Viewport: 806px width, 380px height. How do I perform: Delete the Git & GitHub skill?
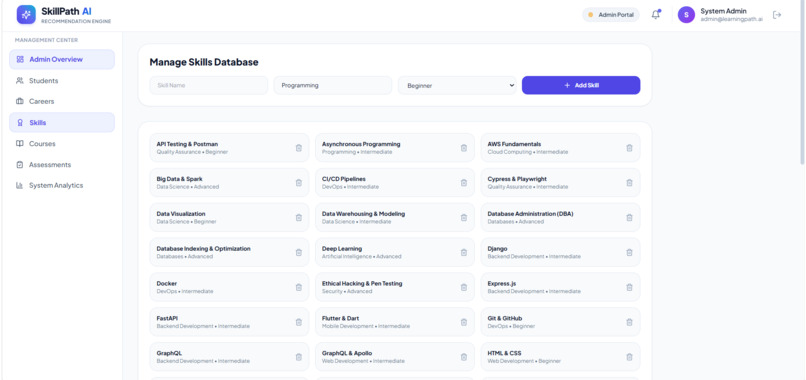click(629, 322)
